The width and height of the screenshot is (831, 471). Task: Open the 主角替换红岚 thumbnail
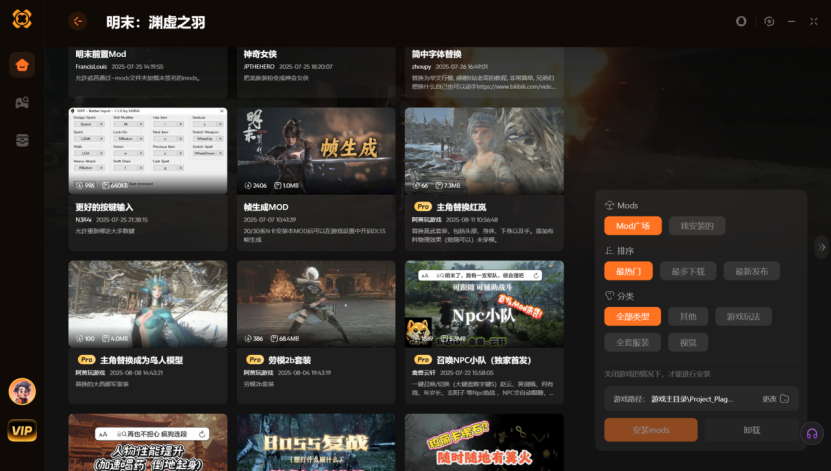(x=484, y=151)
